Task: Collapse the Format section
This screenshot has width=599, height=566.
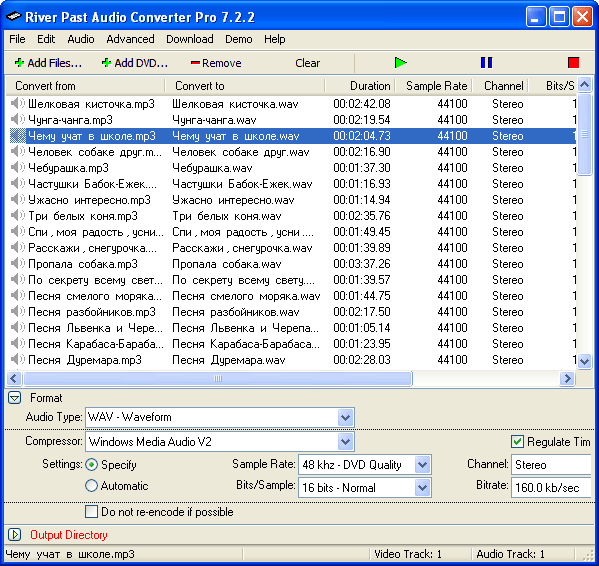Action: coord(15,398)
